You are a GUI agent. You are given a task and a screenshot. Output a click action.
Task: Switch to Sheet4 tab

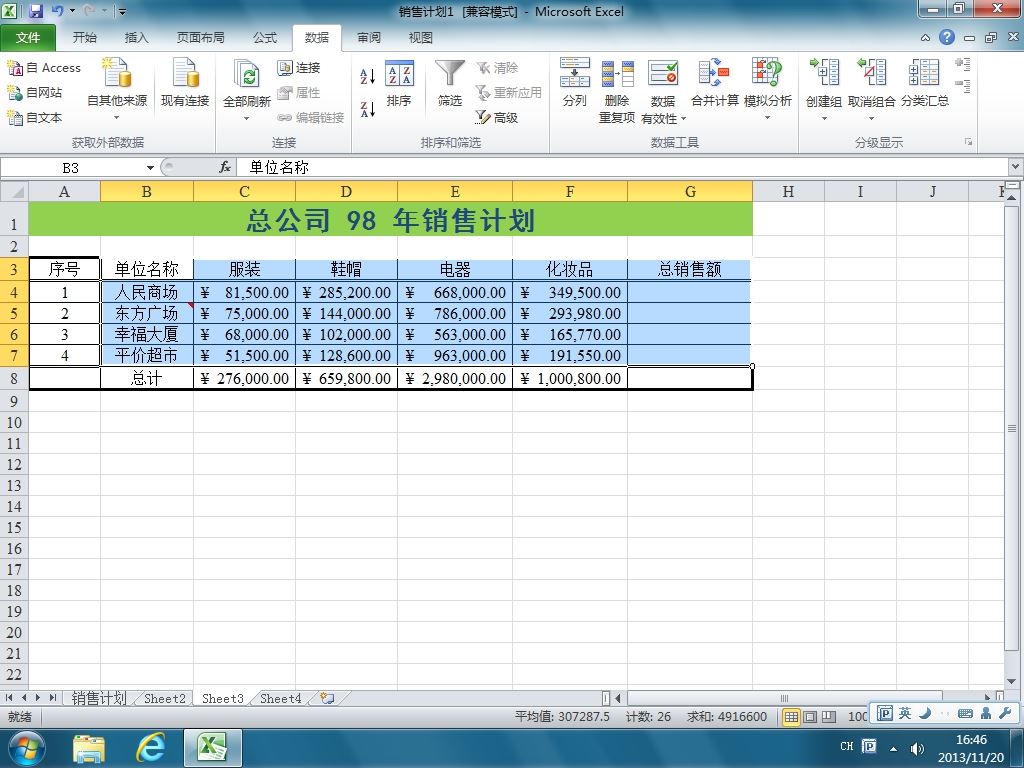pyautogui.click(x=281, y=698)
